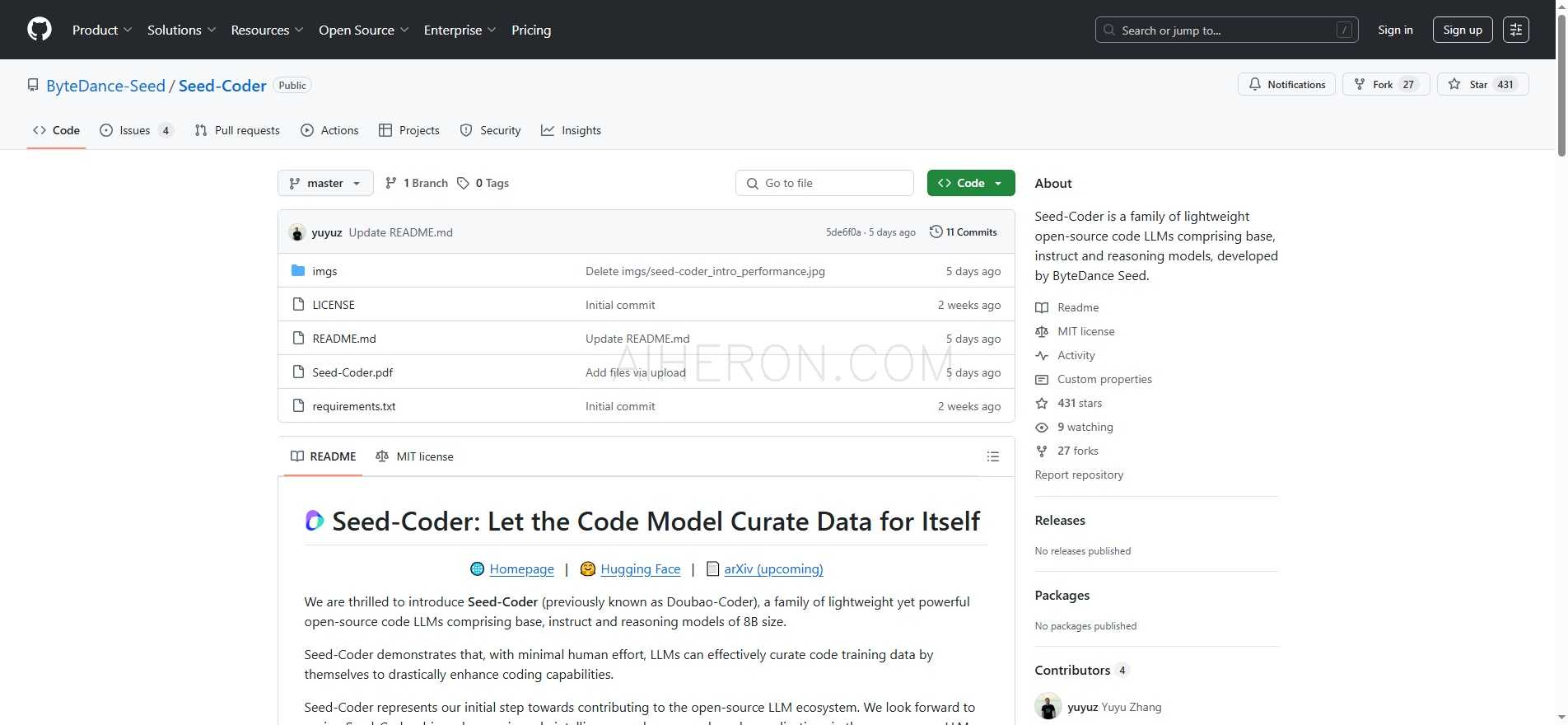Screen dimensions: 1568x725
Task: Open the LICENSE file
Action: pos(334,305)
